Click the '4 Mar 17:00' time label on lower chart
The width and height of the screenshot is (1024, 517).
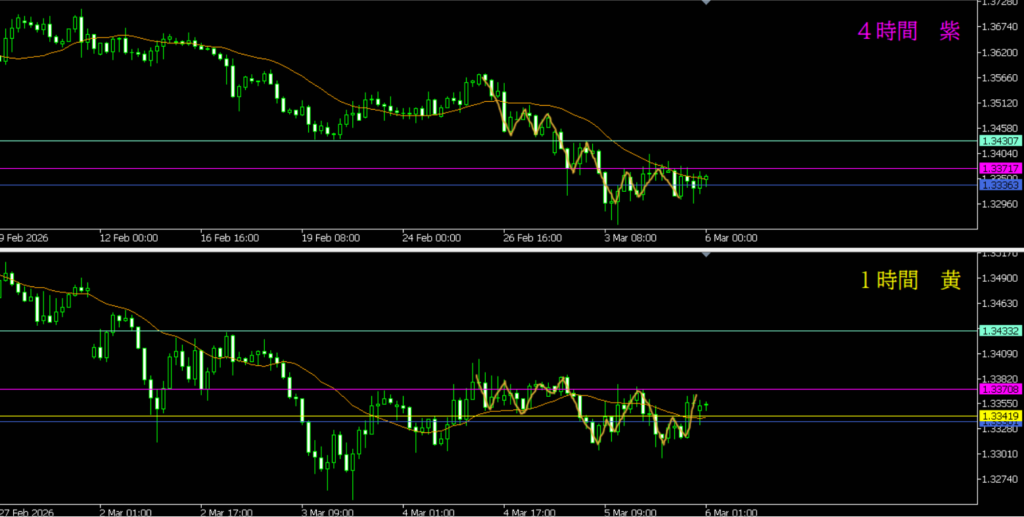[x=530, y=511]
